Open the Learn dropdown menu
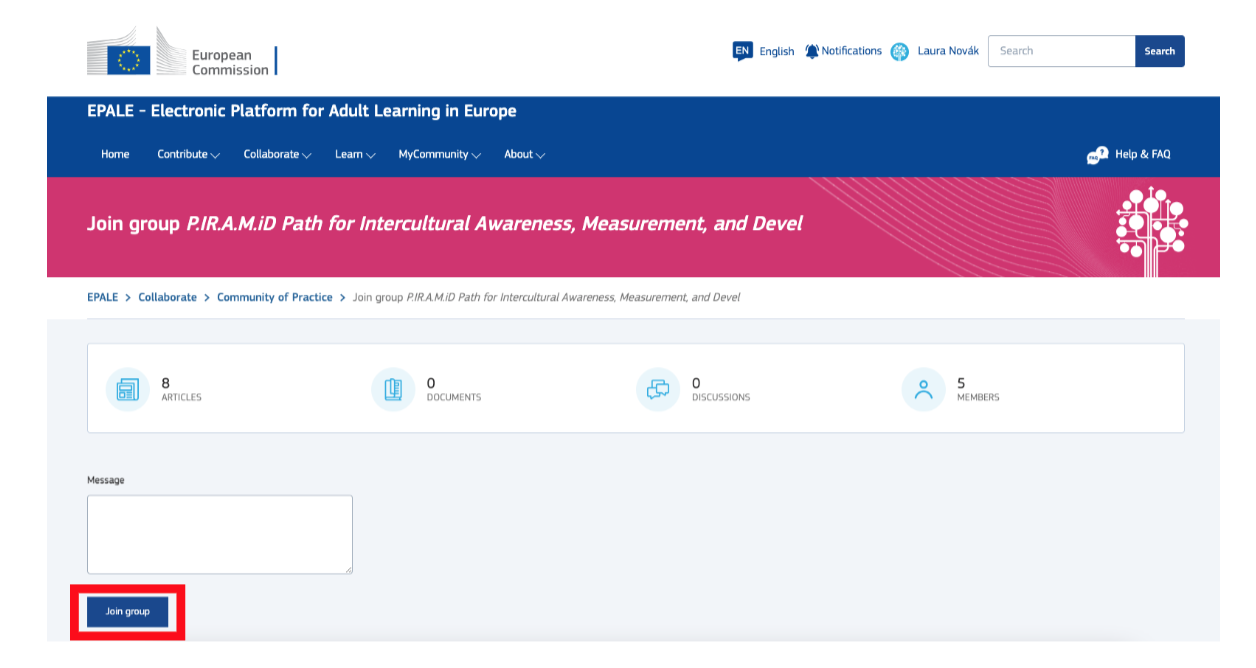This screenshot has height=668, width=1256. pos(355,155)
